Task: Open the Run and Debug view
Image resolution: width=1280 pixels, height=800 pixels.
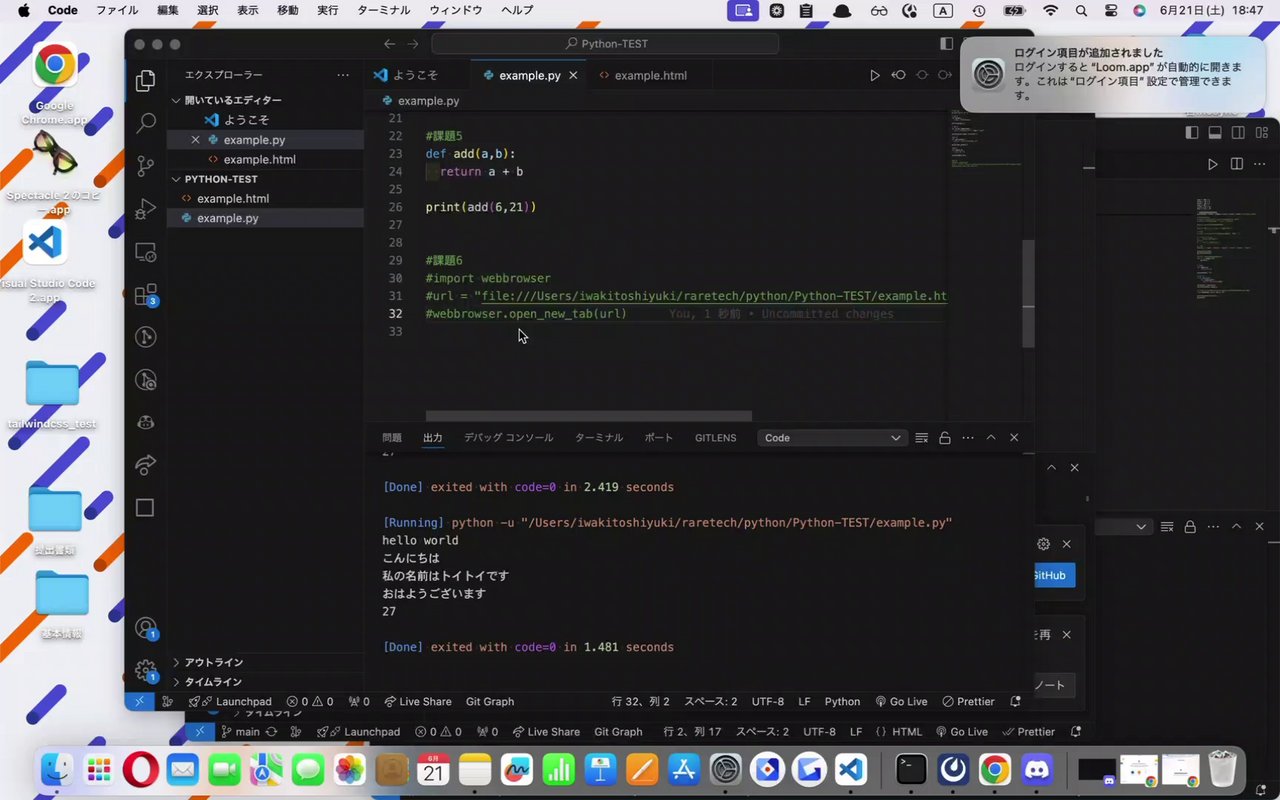Action: click(146, 209)
